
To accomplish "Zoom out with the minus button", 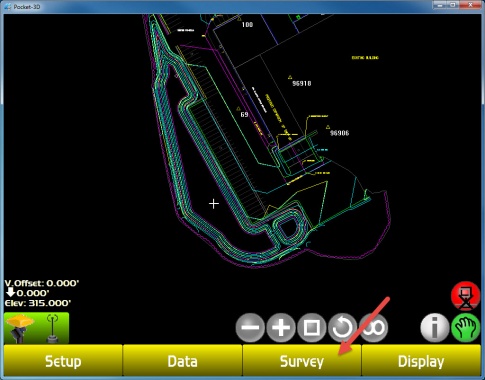I will [250, 328].
